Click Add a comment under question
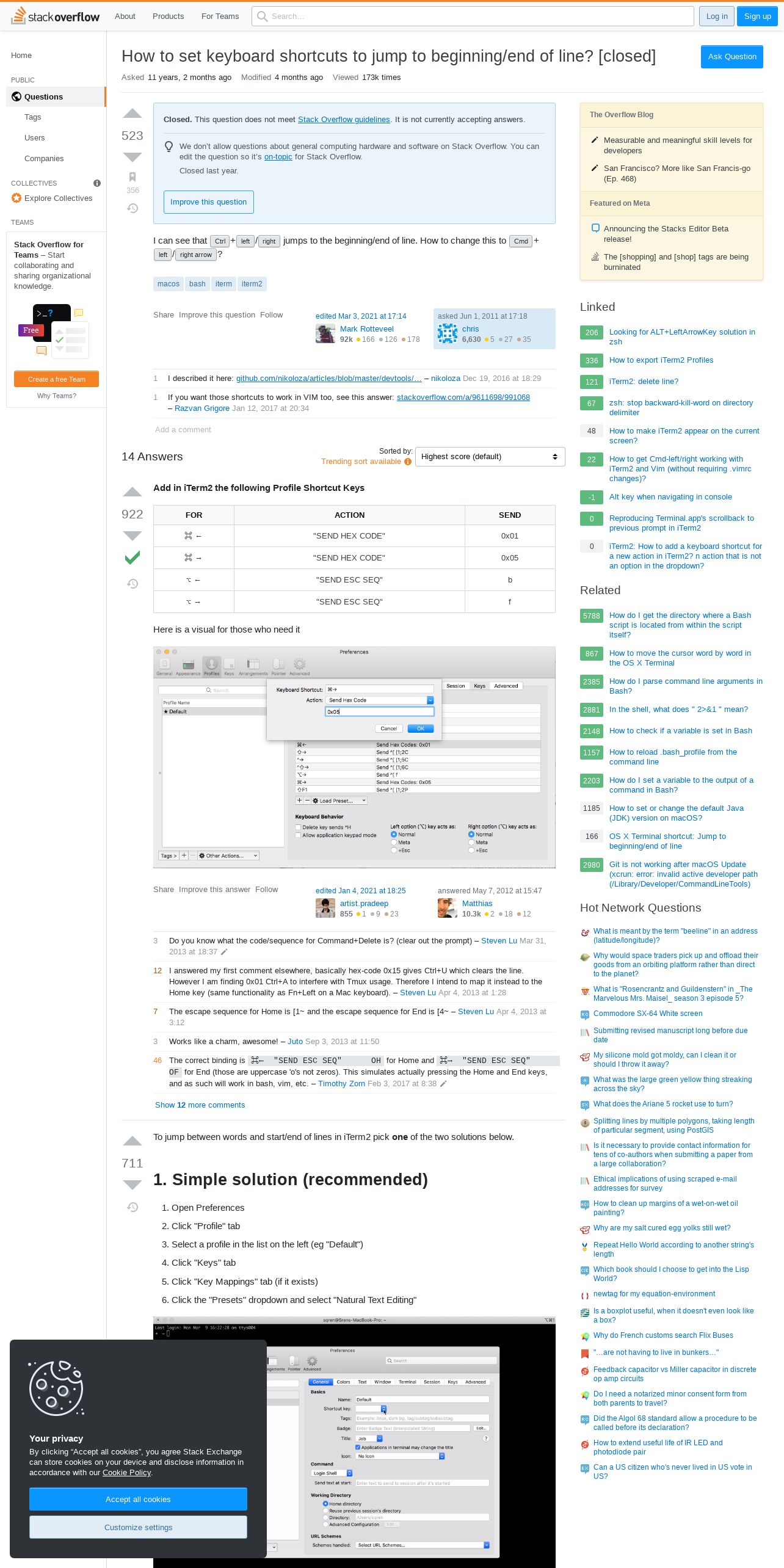Image resolution: width=784 pixels, height=1568 pixels. (x=183, y=429)
